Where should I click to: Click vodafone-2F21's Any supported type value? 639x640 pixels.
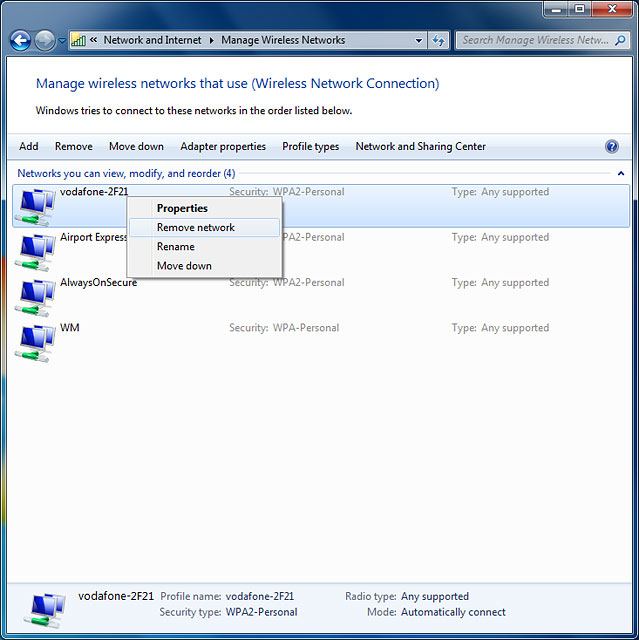[515, 192]
